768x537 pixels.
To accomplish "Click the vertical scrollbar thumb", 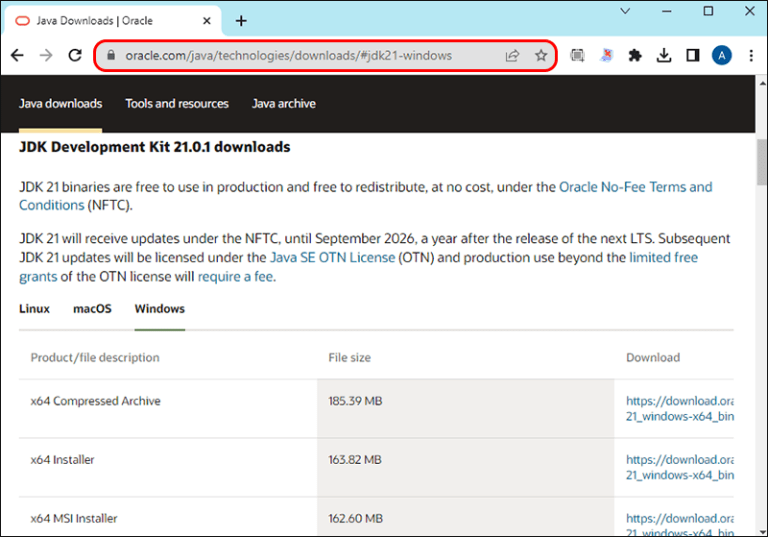I will (762, 162).
